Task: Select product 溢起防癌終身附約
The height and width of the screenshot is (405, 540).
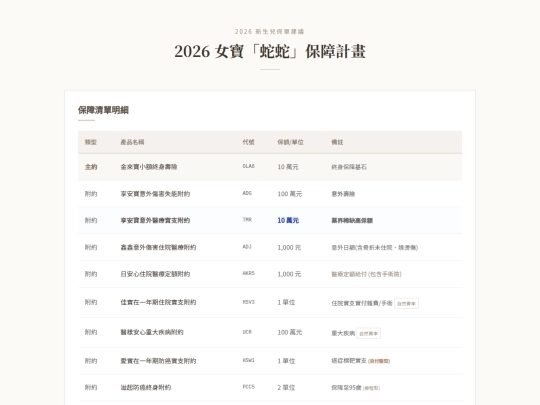Action: tap(146, 388)
